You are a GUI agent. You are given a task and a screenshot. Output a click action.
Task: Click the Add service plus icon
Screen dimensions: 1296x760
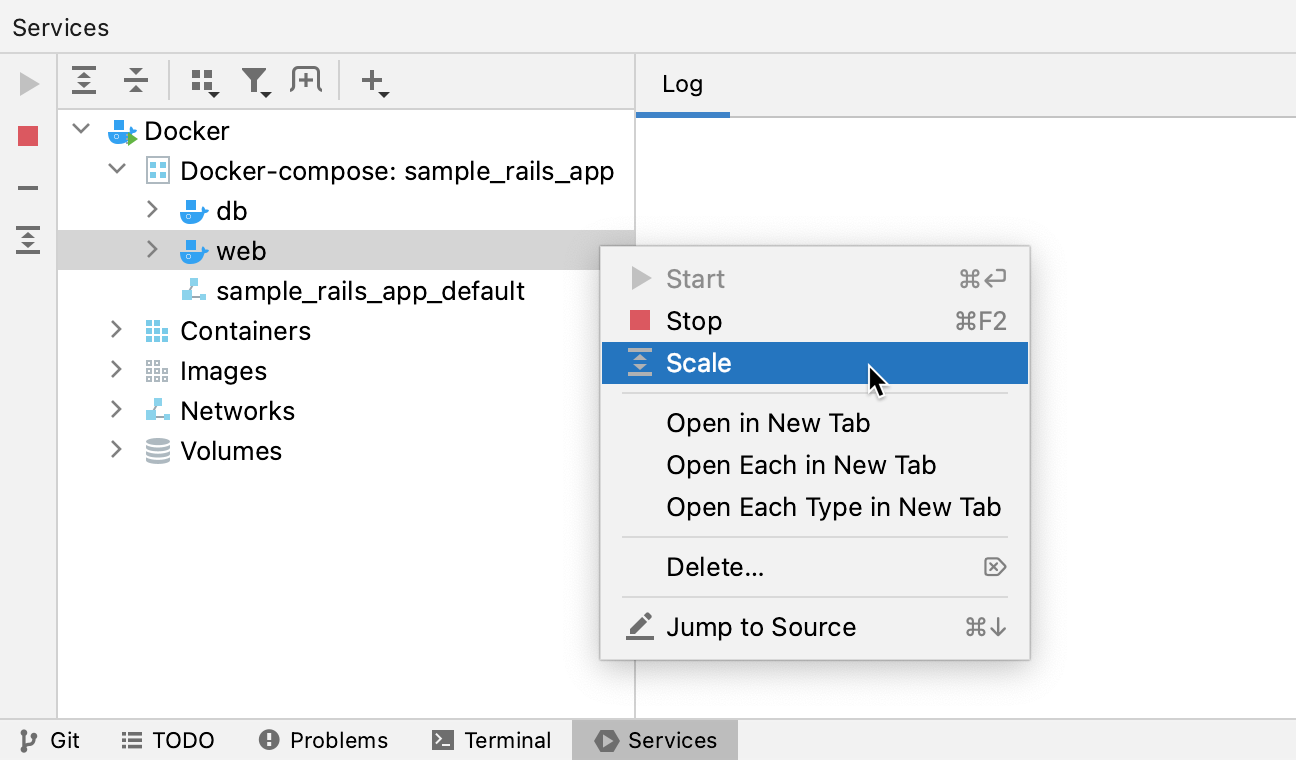pos(372,83)
